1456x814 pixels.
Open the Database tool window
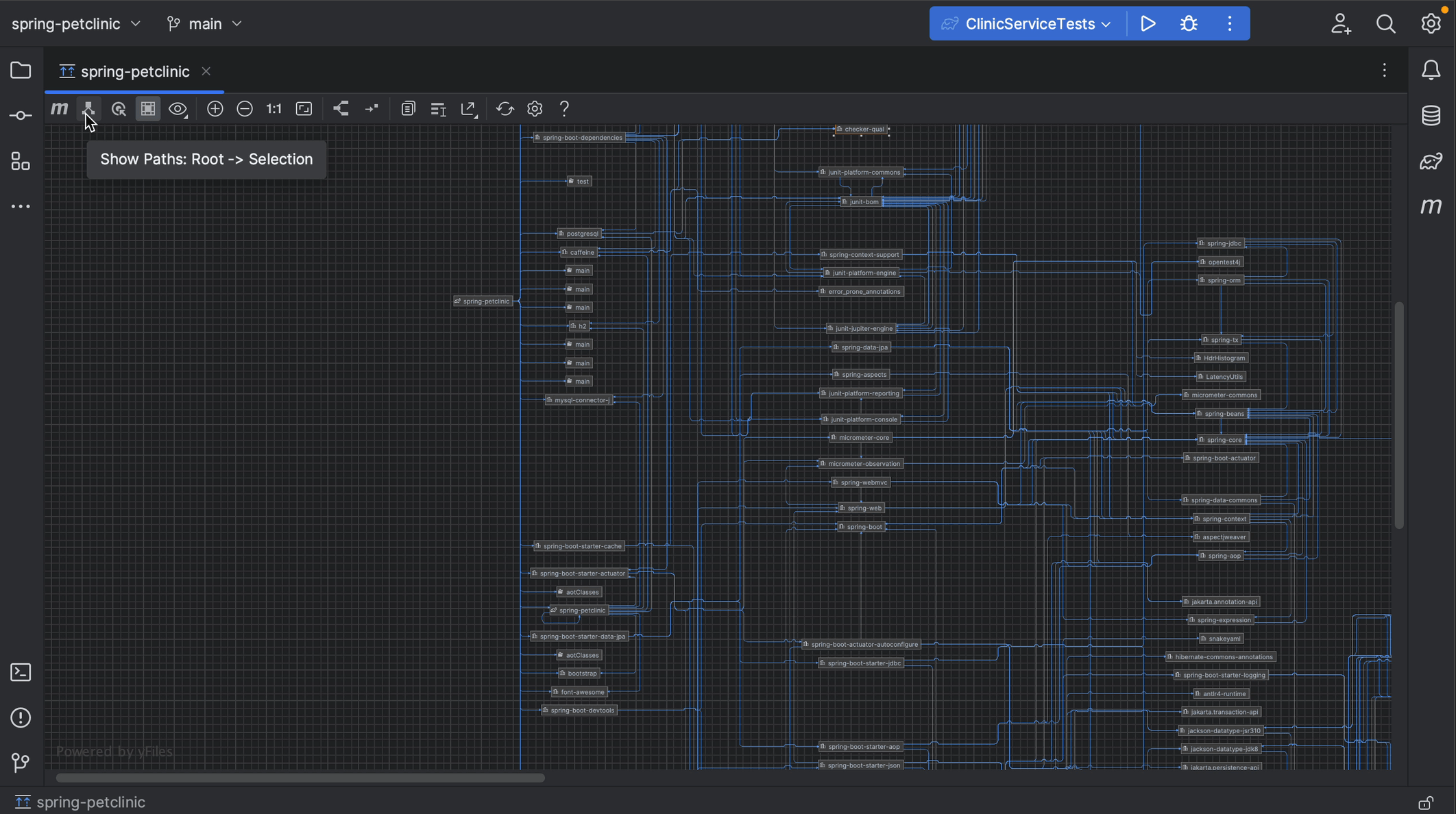coord(1431,115)
